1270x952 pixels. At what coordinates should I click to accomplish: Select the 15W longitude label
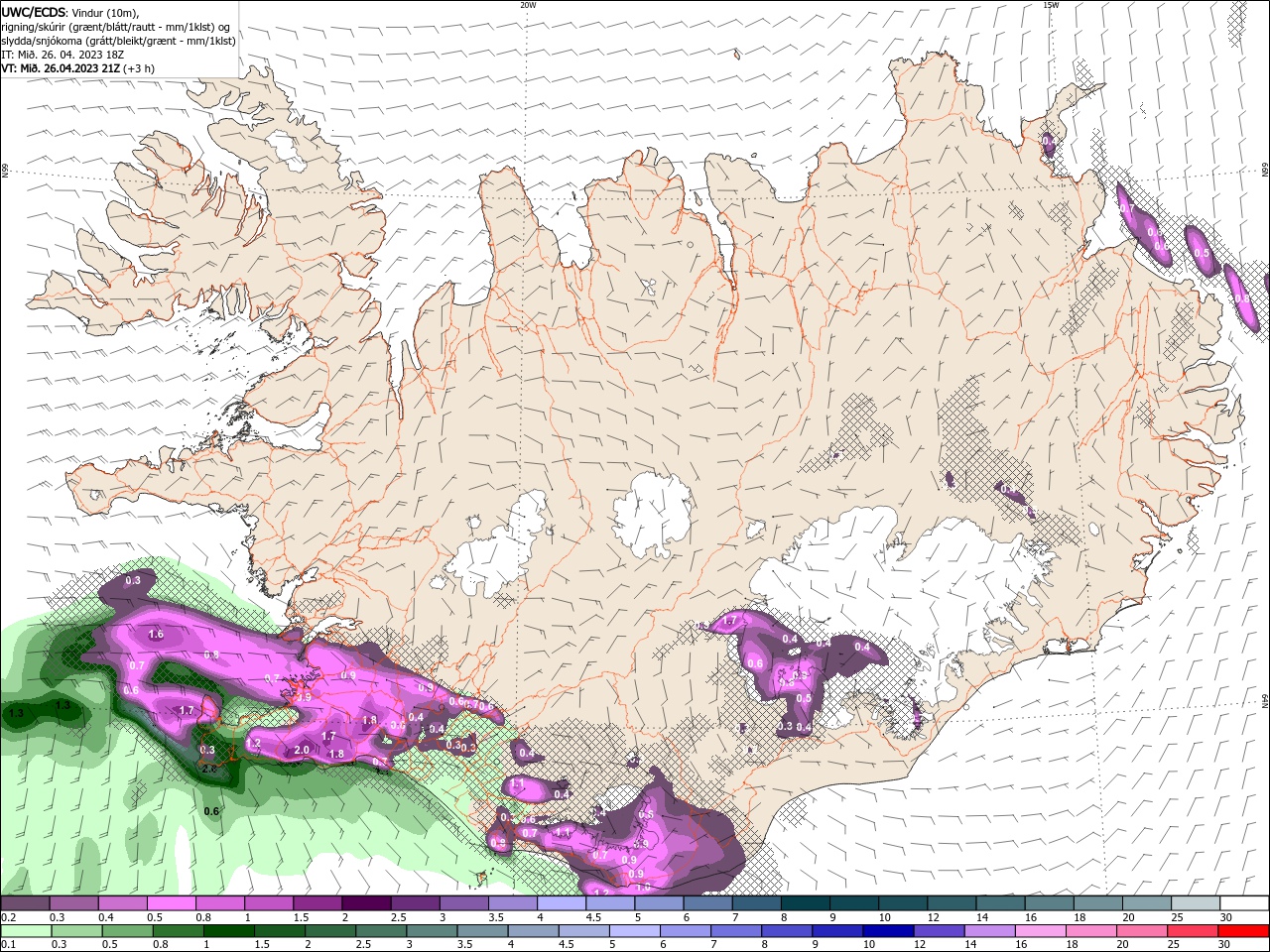[x=1051, y=5]
